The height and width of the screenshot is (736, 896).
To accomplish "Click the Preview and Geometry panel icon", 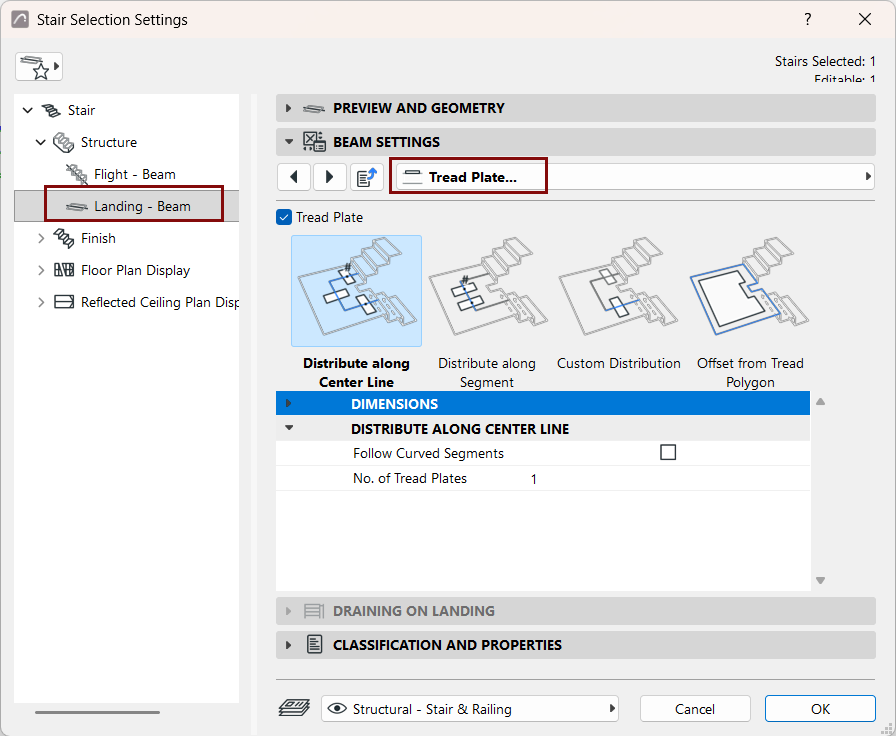I will point(314,109).
